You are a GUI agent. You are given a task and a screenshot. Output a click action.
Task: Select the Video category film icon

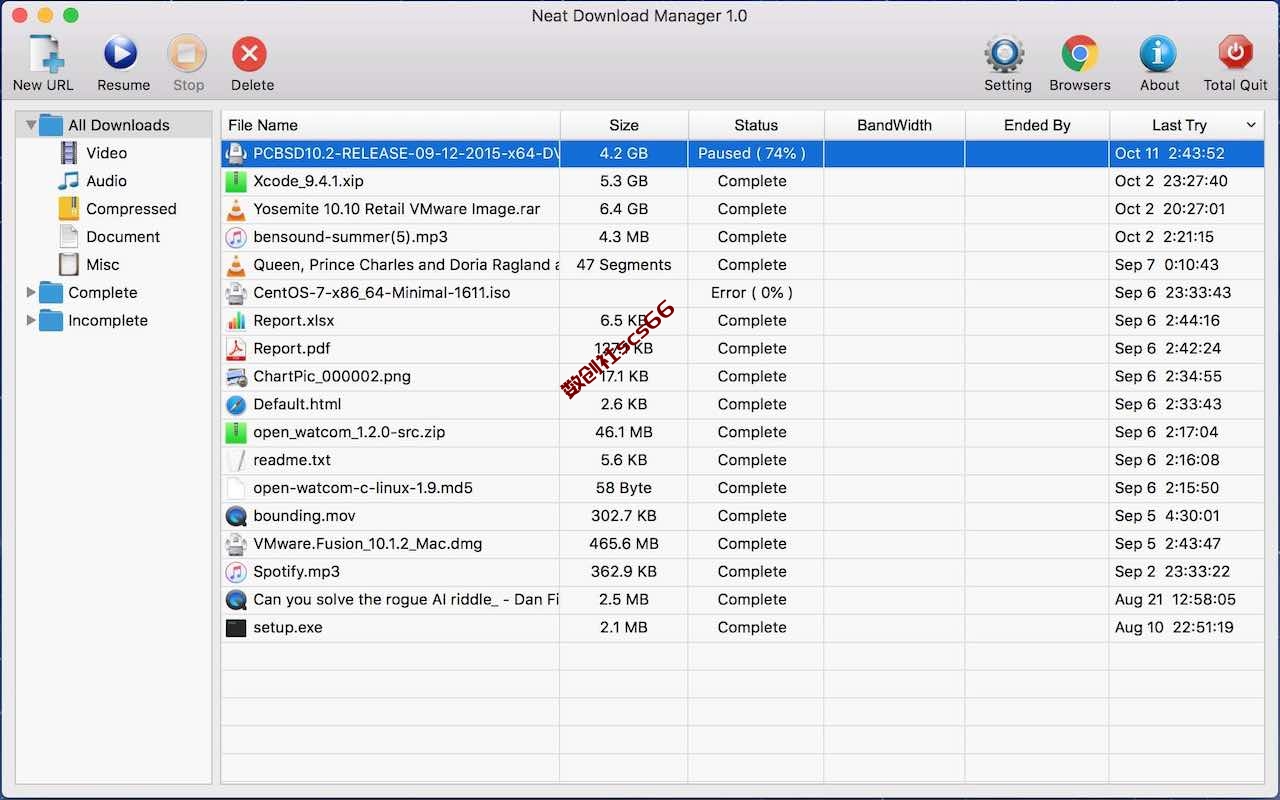click(x=69, y=153)
